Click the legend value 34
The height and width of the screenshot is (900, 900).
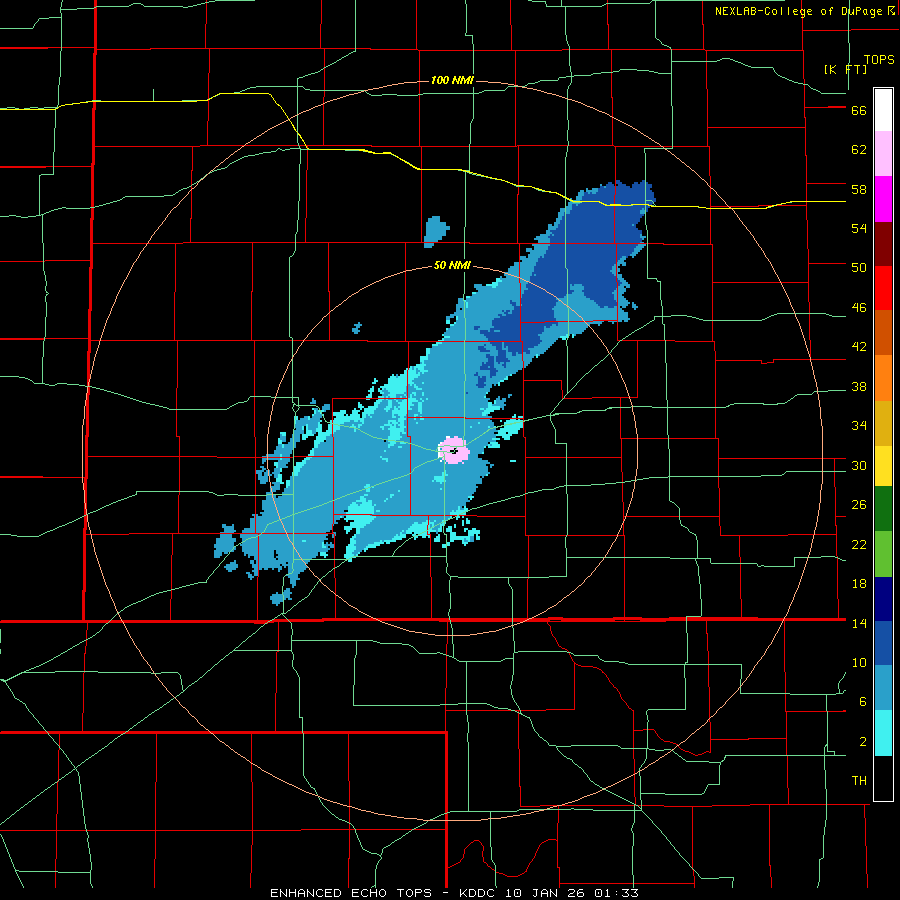[x=859, y=426]
